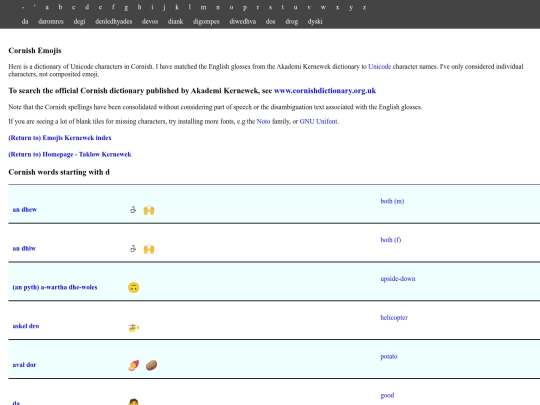Click the small glyph character in 'an dhiw' row

pos(133,248)
